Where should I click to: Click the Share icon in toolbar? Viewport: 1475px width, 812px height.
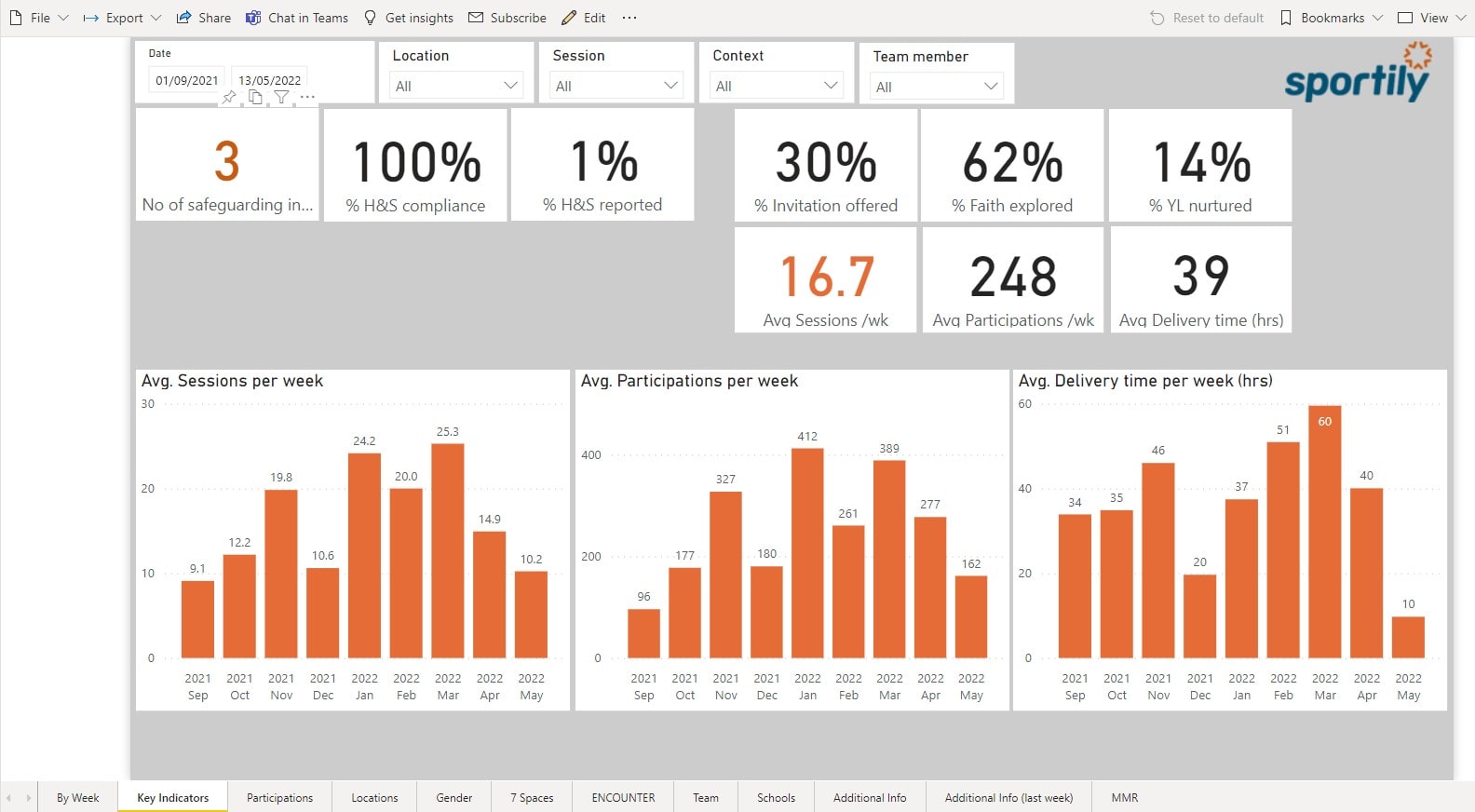pyautogui.click(x=203, y=18)
